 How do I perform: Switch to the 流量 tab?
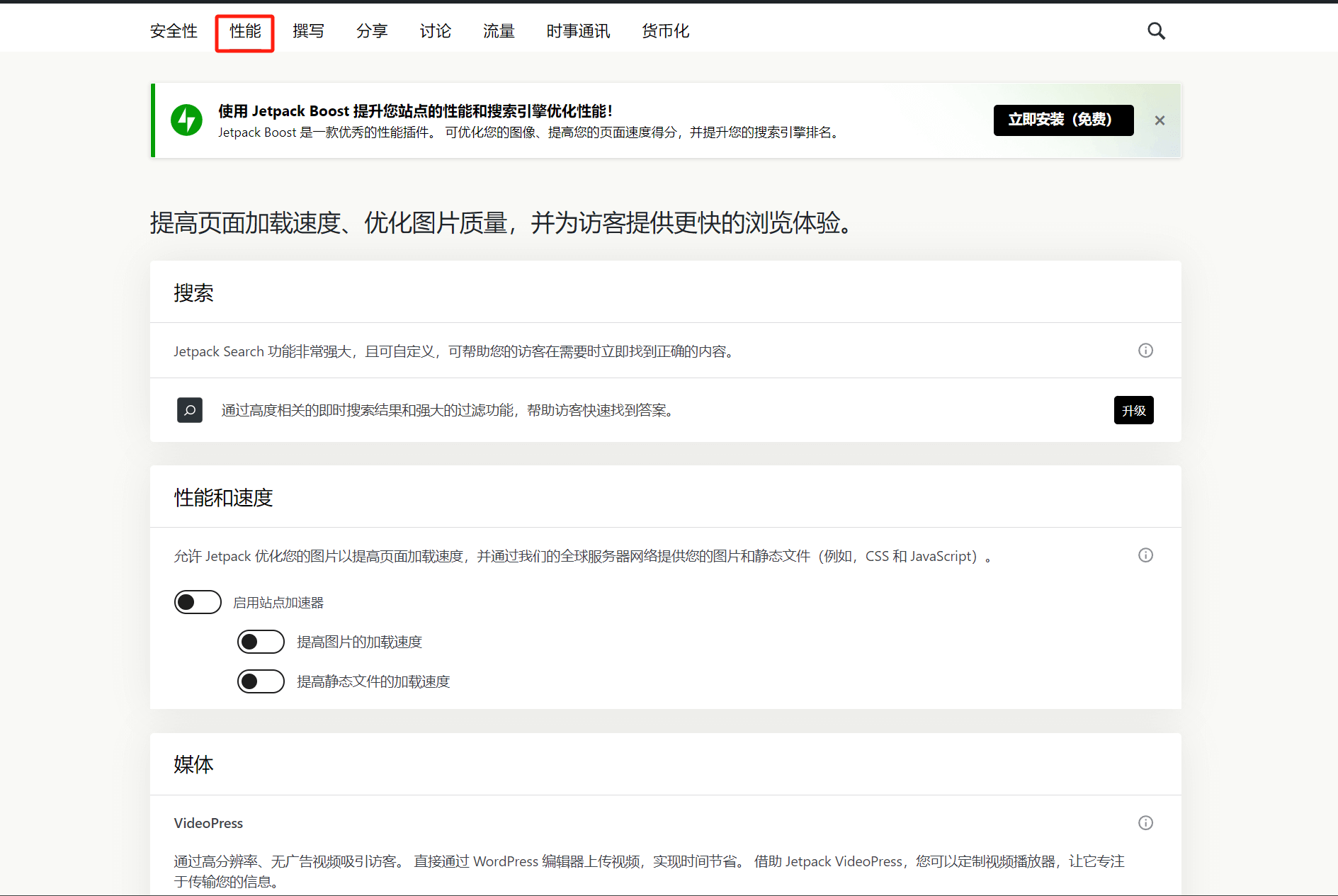[x=499, y=31]
